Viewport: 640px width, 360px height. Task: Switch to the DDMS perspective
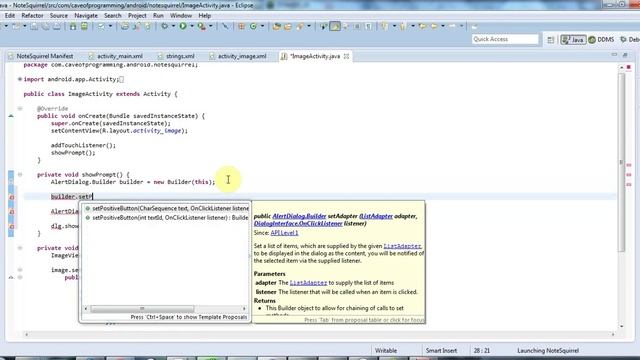(601, 40)
